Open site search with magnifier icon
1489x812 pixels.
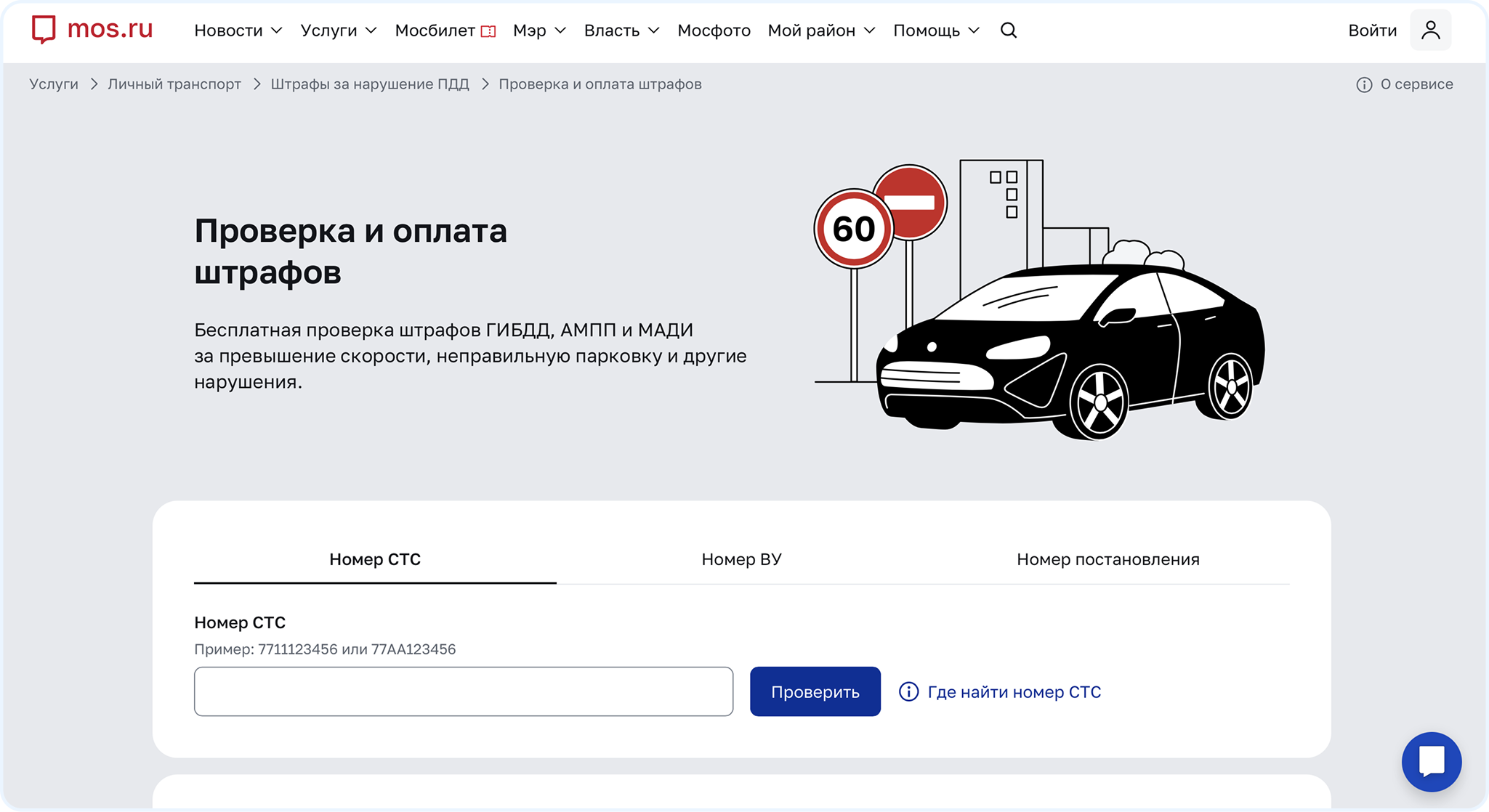coord(1008,31)
